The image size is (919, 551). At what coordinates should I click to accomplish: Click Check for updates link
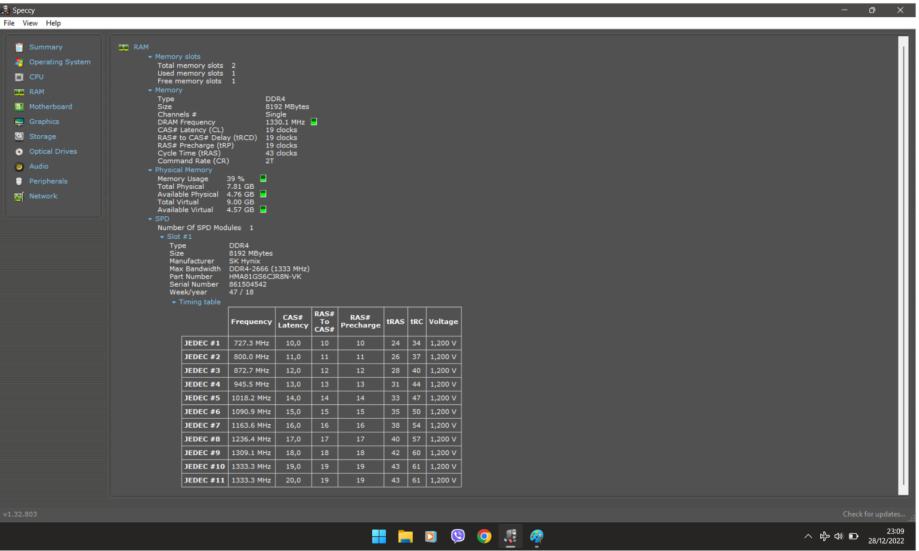[874, 514]
